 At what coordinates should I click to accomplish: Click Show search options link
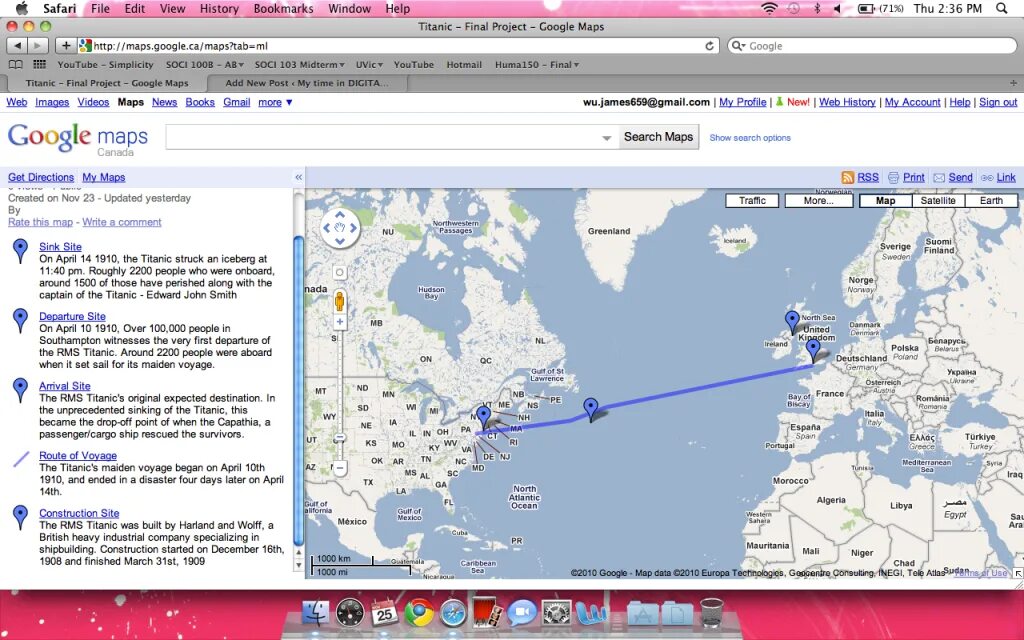pos(750,138)
